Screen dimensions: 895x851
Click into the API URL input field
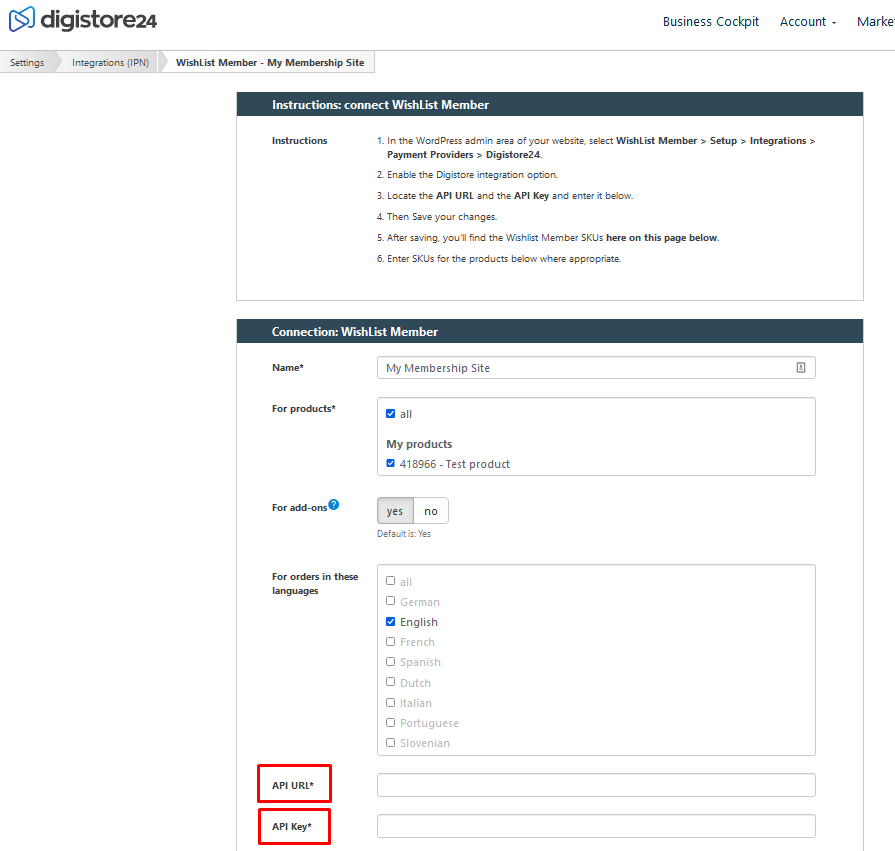pyautogui.click(x=596, y=785)
